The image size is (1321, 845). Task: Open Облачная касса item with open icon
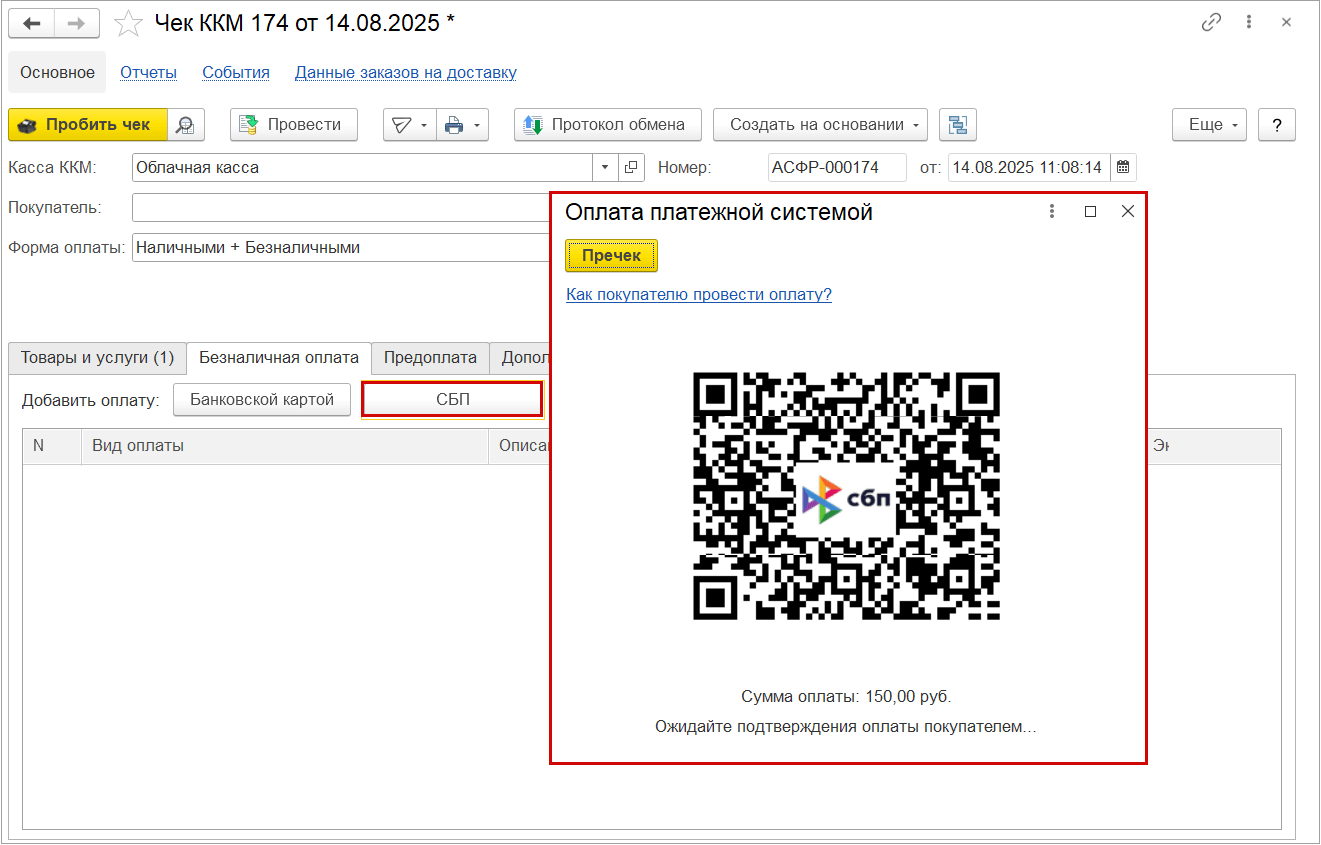point(631,167)
